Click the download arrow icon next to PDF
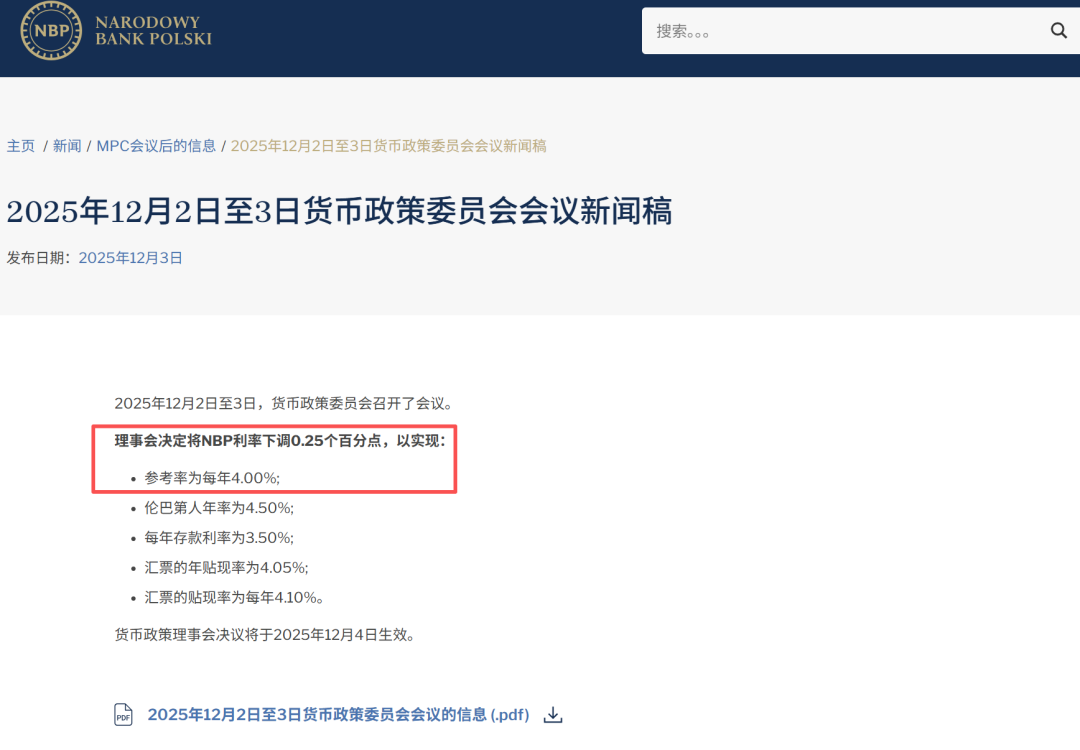This screenshot has width=1080, height=750. [x=552, y=714]
